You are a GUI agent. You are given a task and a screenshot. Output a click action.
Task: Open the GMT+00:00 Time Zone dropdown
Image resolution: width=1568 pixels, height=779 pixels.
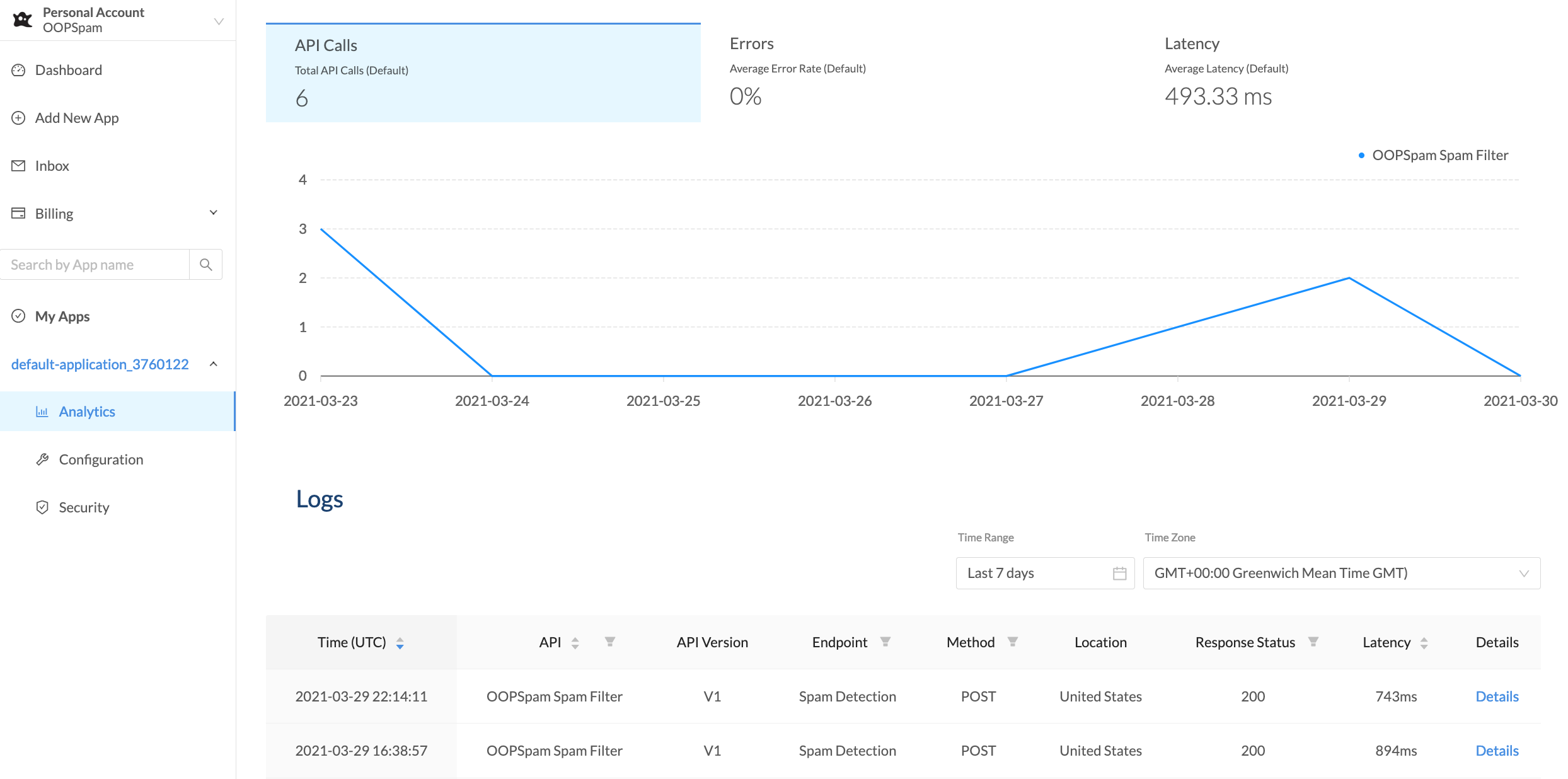(x=1342, y=573)
